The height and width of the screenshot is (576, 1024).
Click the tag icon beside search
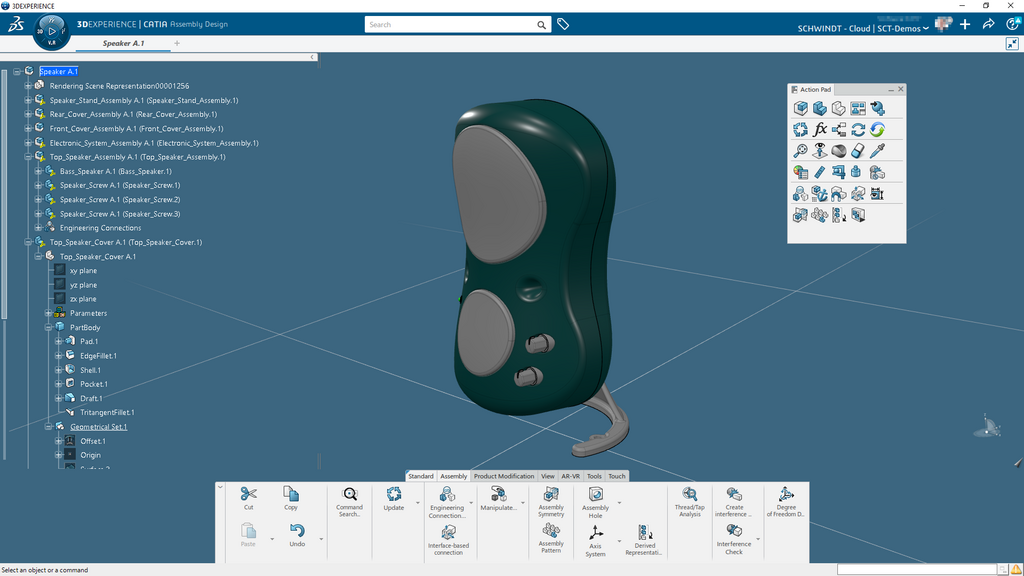(563, 24)
